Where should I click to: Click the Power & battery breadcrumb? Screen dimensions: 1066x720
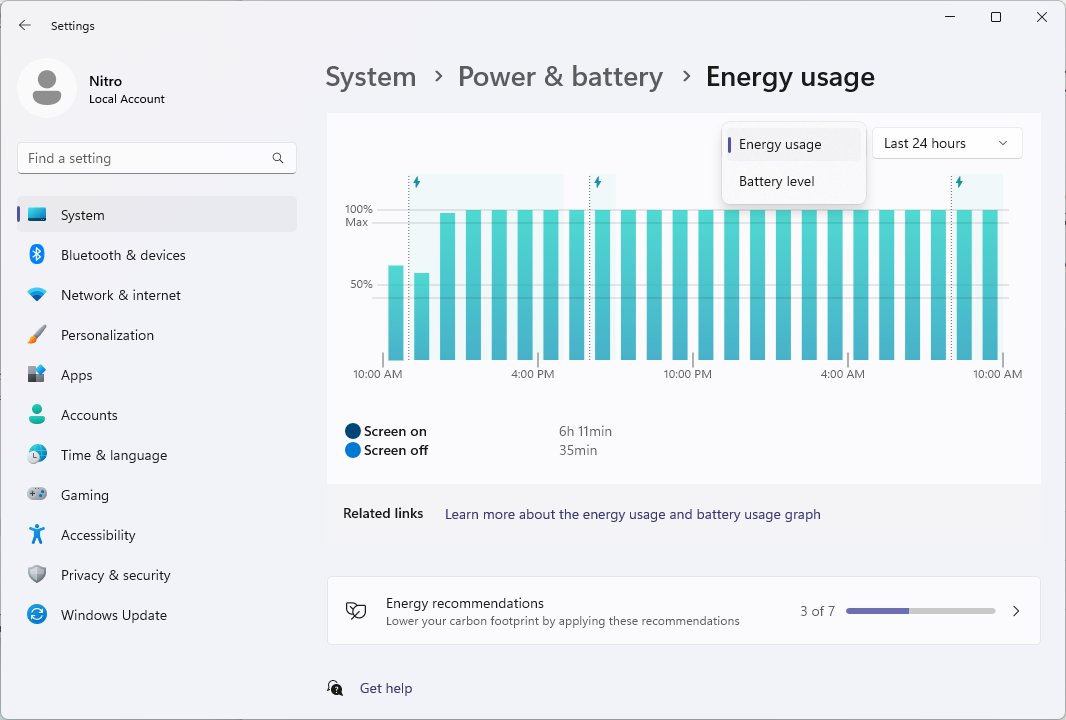560,77
